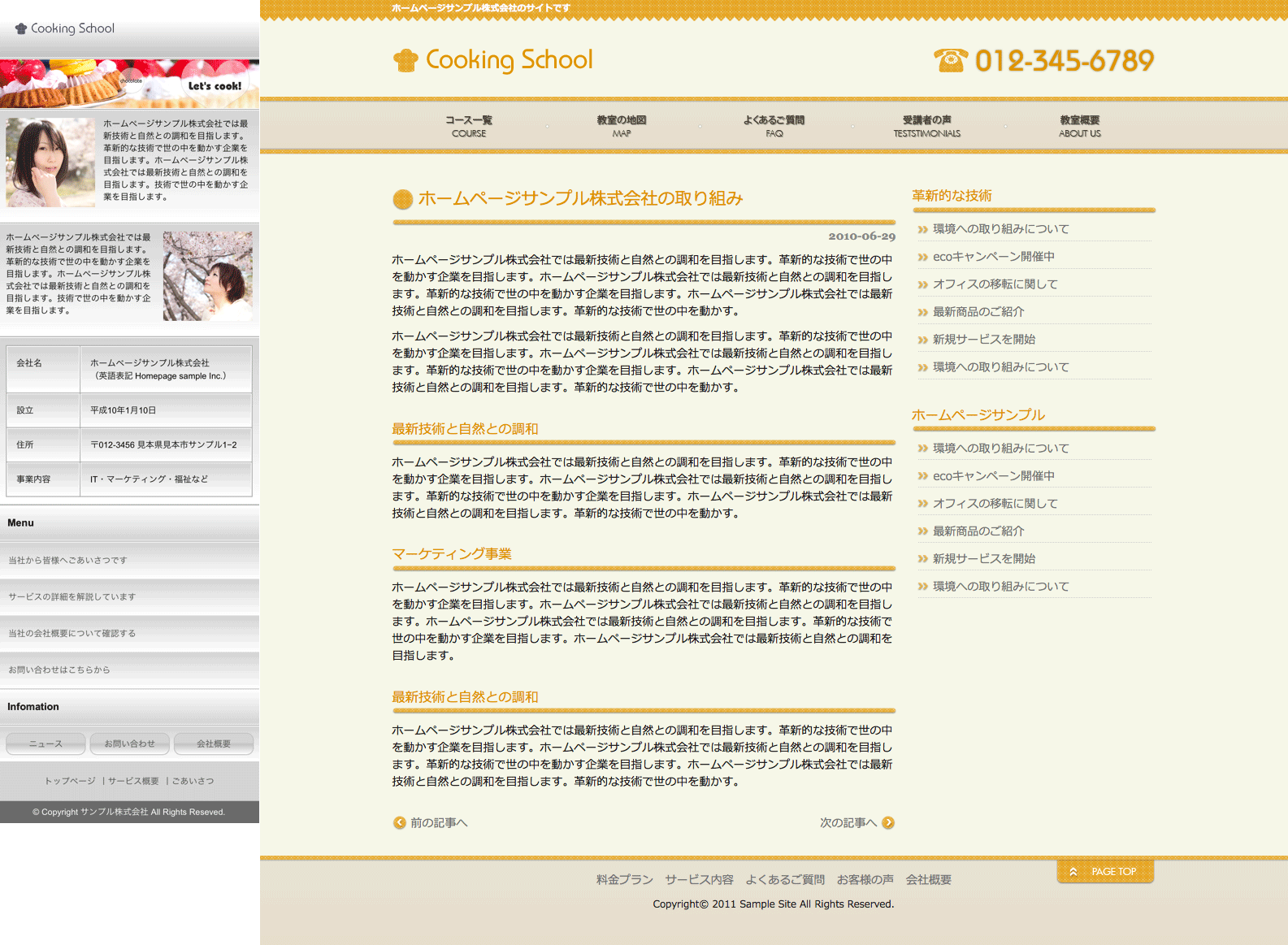The height and width of the screenshot is (945, 1288).
Task: Open sidebar link 当社から皆様へごあいさつです
Action: coord(67,560)
